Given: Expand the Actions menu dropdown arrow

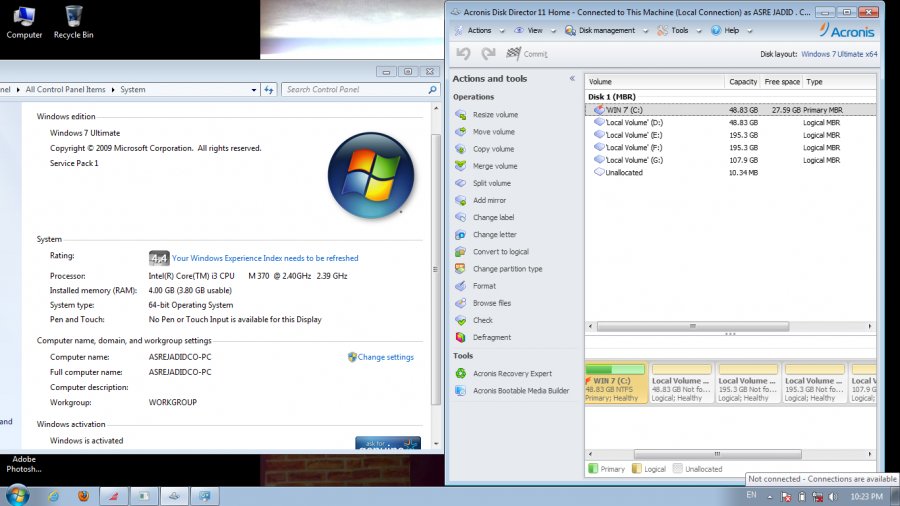Looking at the screenshot, I should 502,31.
